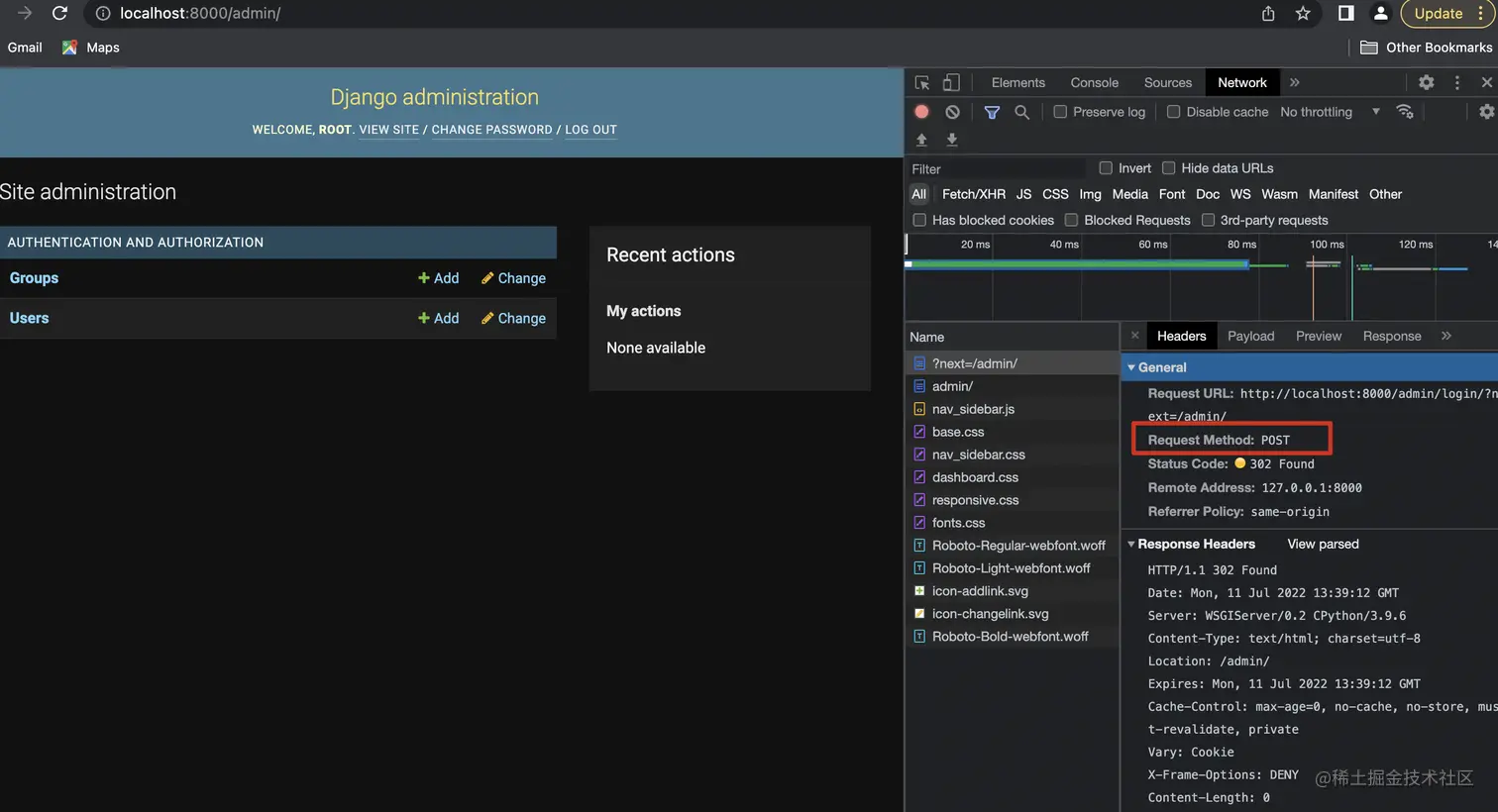
Task: Open the site info icon in the address bar
Action: (x=103, y=13)
